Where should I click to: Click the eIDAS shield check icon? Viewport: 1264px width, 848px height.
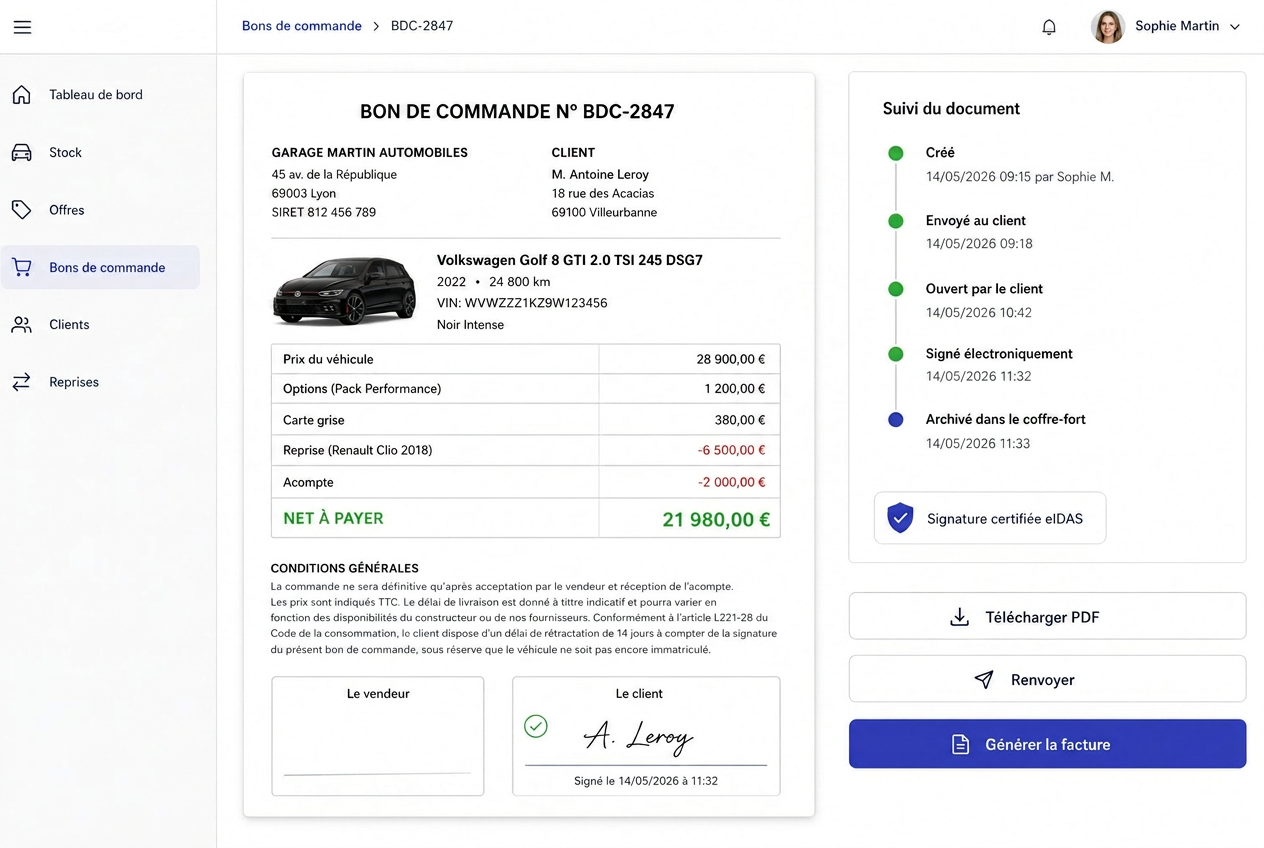click(x=901, y=518)
